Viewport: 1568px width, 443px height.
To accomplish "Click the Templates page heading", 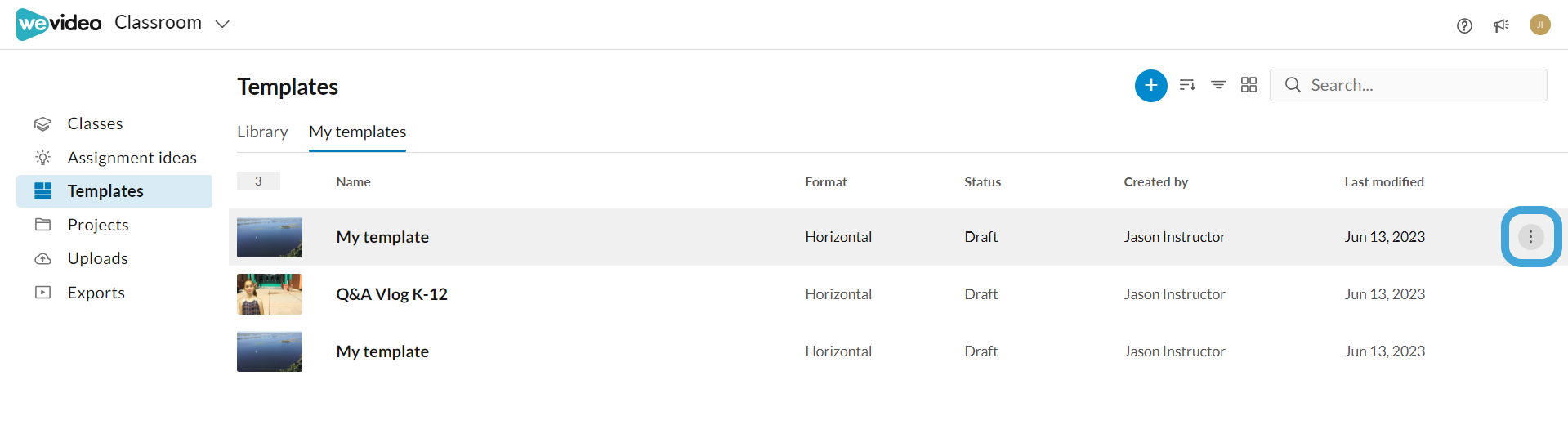I will [288, 87].
